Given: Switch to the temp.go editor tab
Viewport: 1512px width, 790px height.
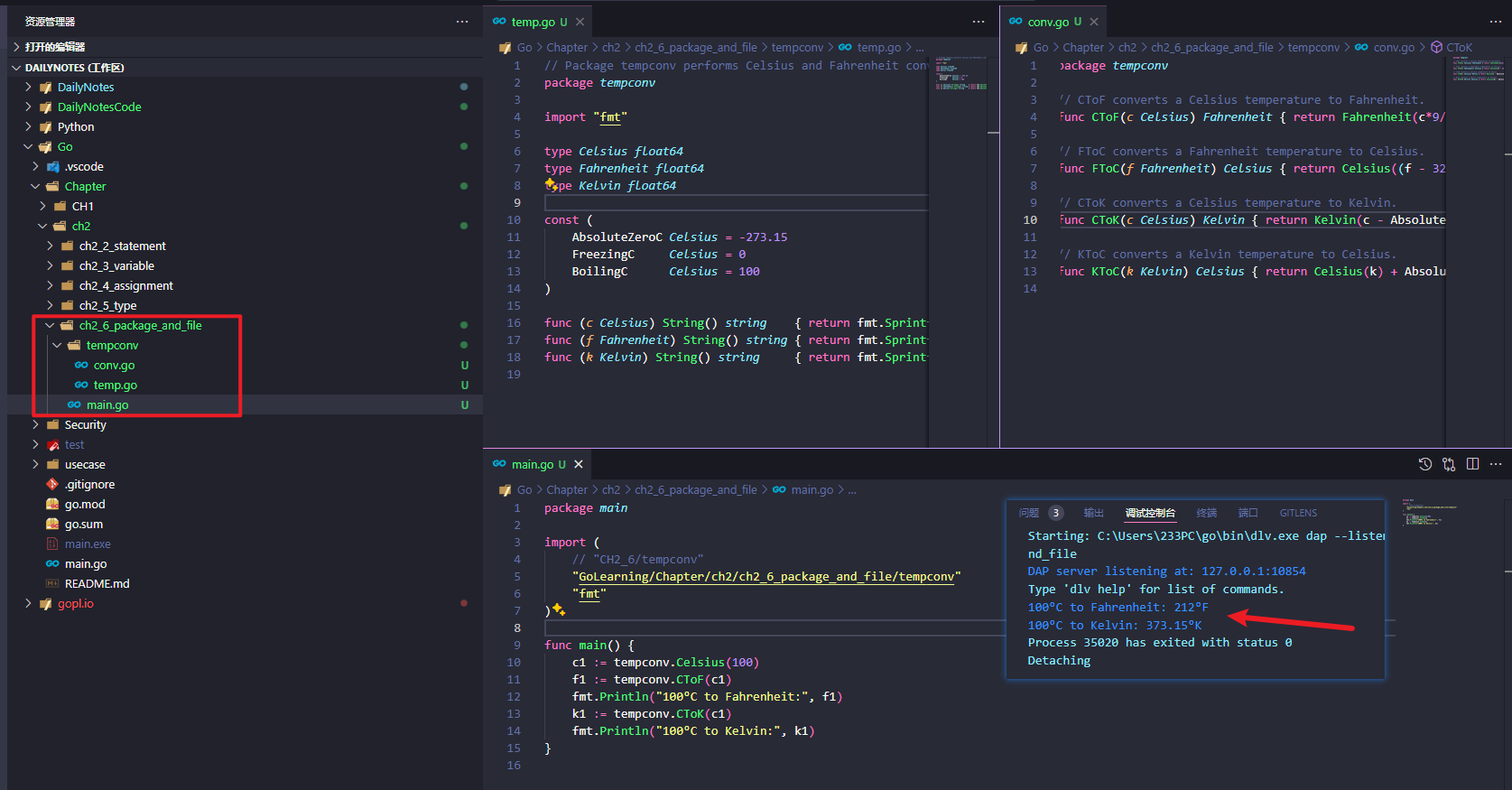Looking at the screenshot, I should point(538,22).
